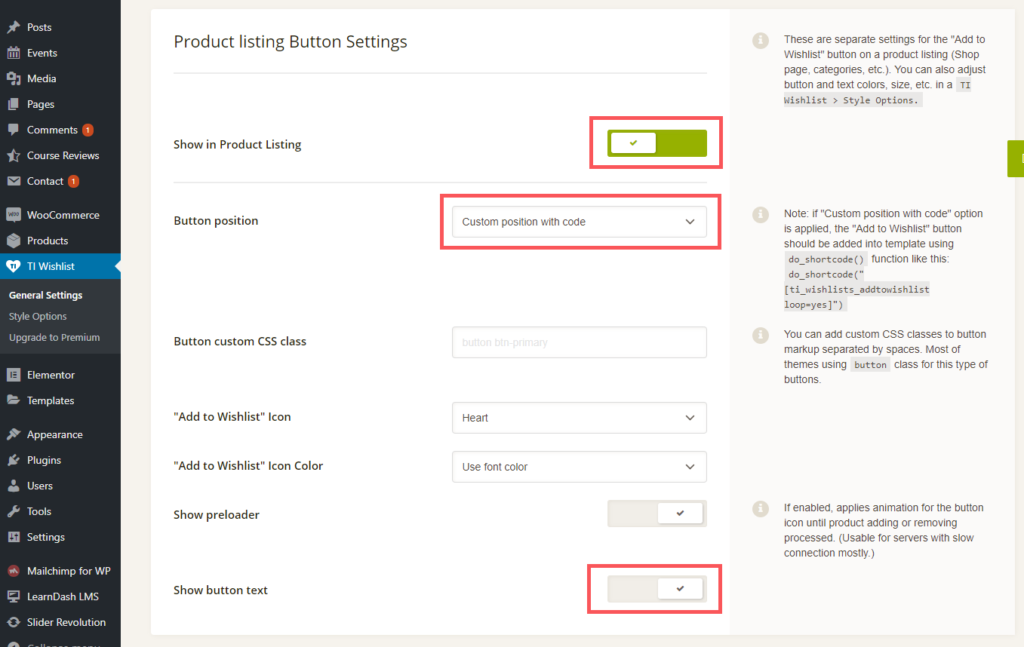Expand the Add to Wishlist Icon dropdown
1024x647 pixels.
(x=579, y=418)
